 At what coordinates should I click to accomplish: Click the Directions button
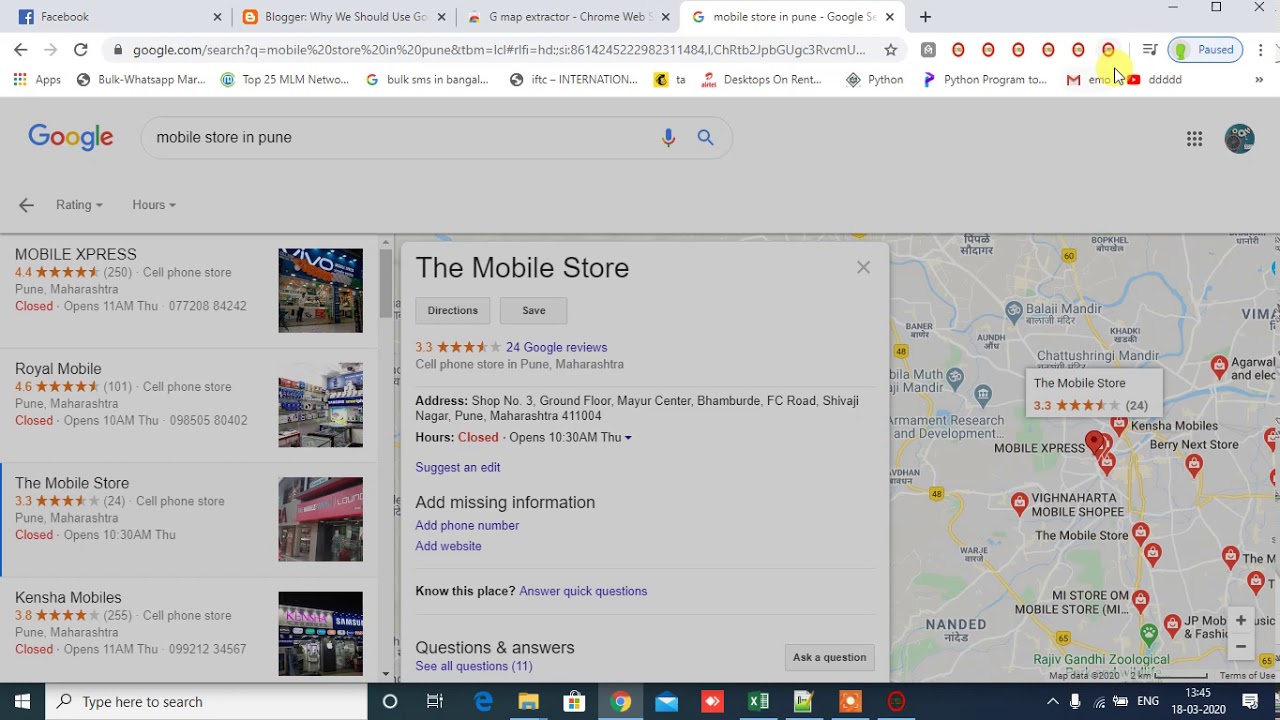click(x=453, y=311)
